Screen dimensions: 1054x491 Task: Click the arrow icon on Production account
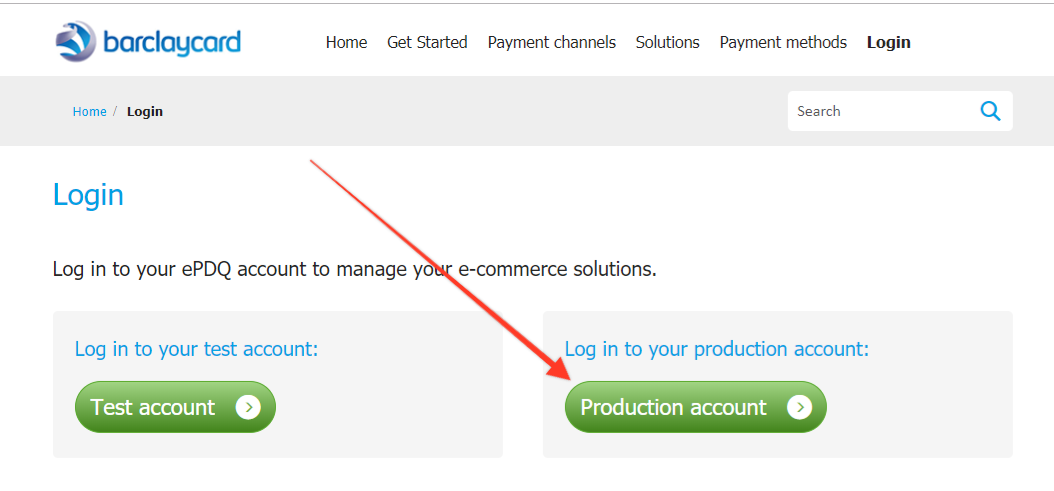tap(799, 407)
